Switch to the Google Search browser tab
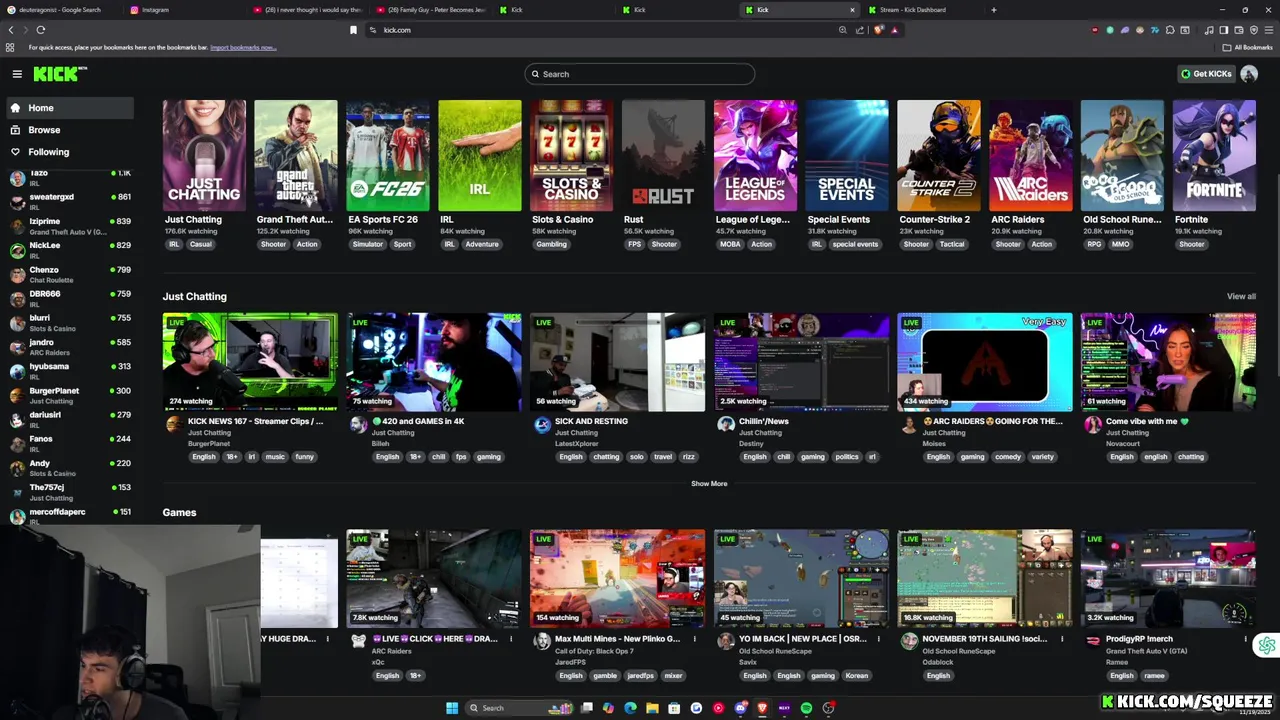Image resolution: width=1280 pixels, height=720 pixels. point(62,10)
